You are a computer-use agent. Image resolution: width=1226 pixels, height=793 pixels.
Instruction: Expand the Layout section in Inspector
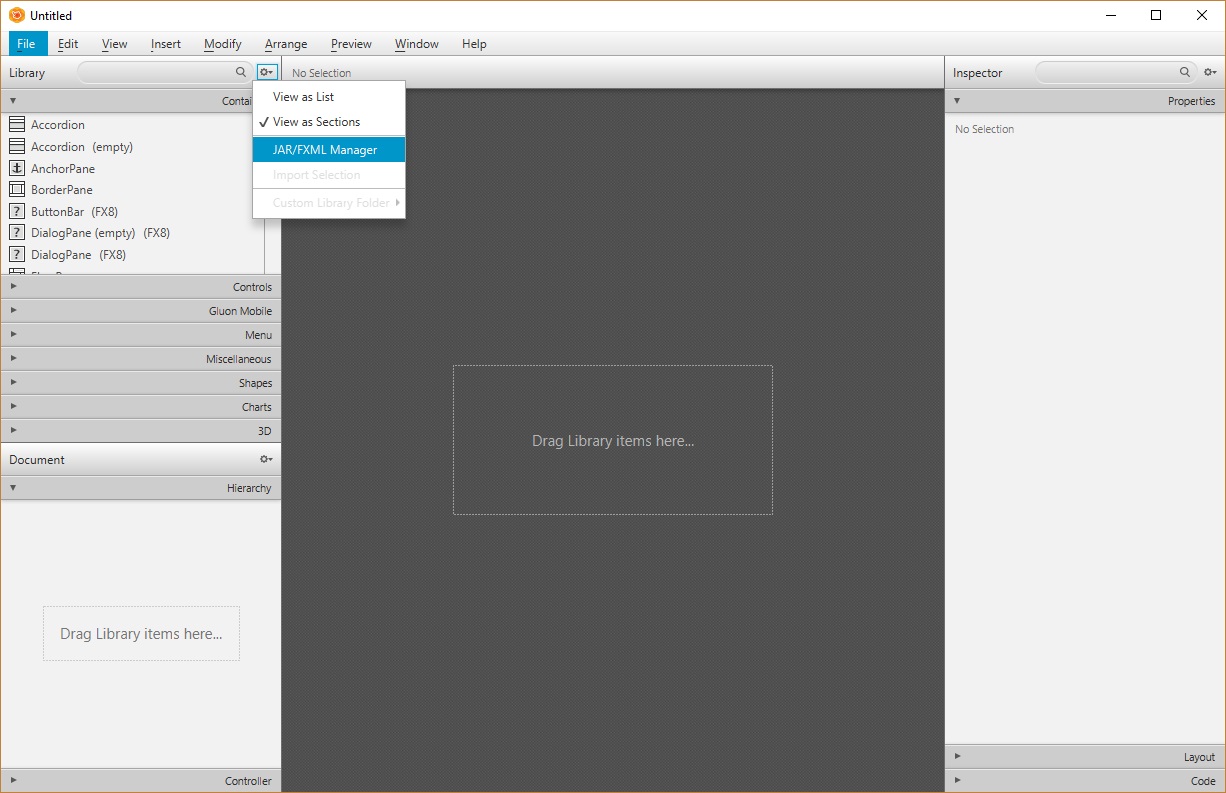1085,757
